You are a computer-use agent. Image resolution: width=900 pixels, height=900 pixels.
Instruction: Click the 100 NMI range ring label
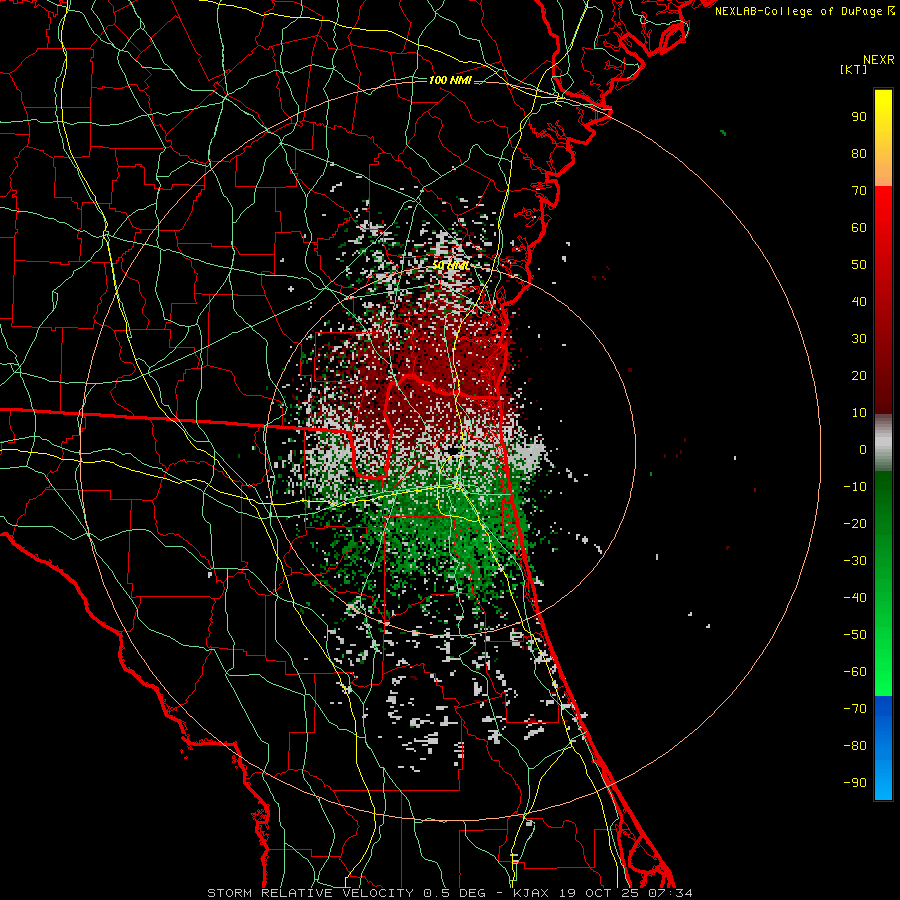click(x=450, y=80)
